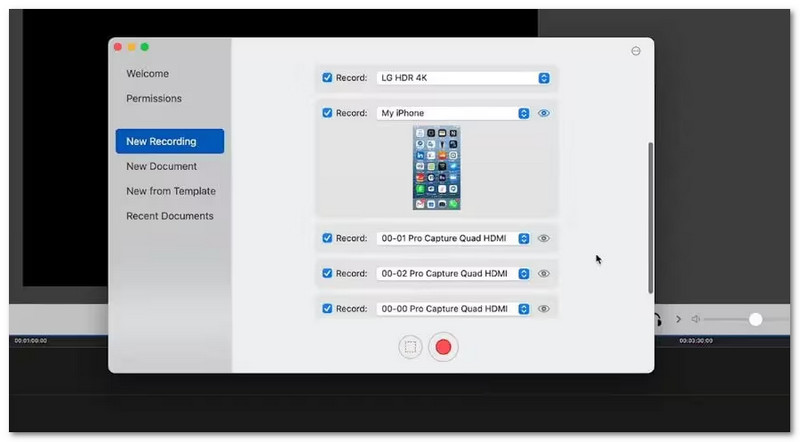Choose New Document in sidebar
Image resolution: width=800 pixels, height=442 pixels.
[x=161, y=166]
